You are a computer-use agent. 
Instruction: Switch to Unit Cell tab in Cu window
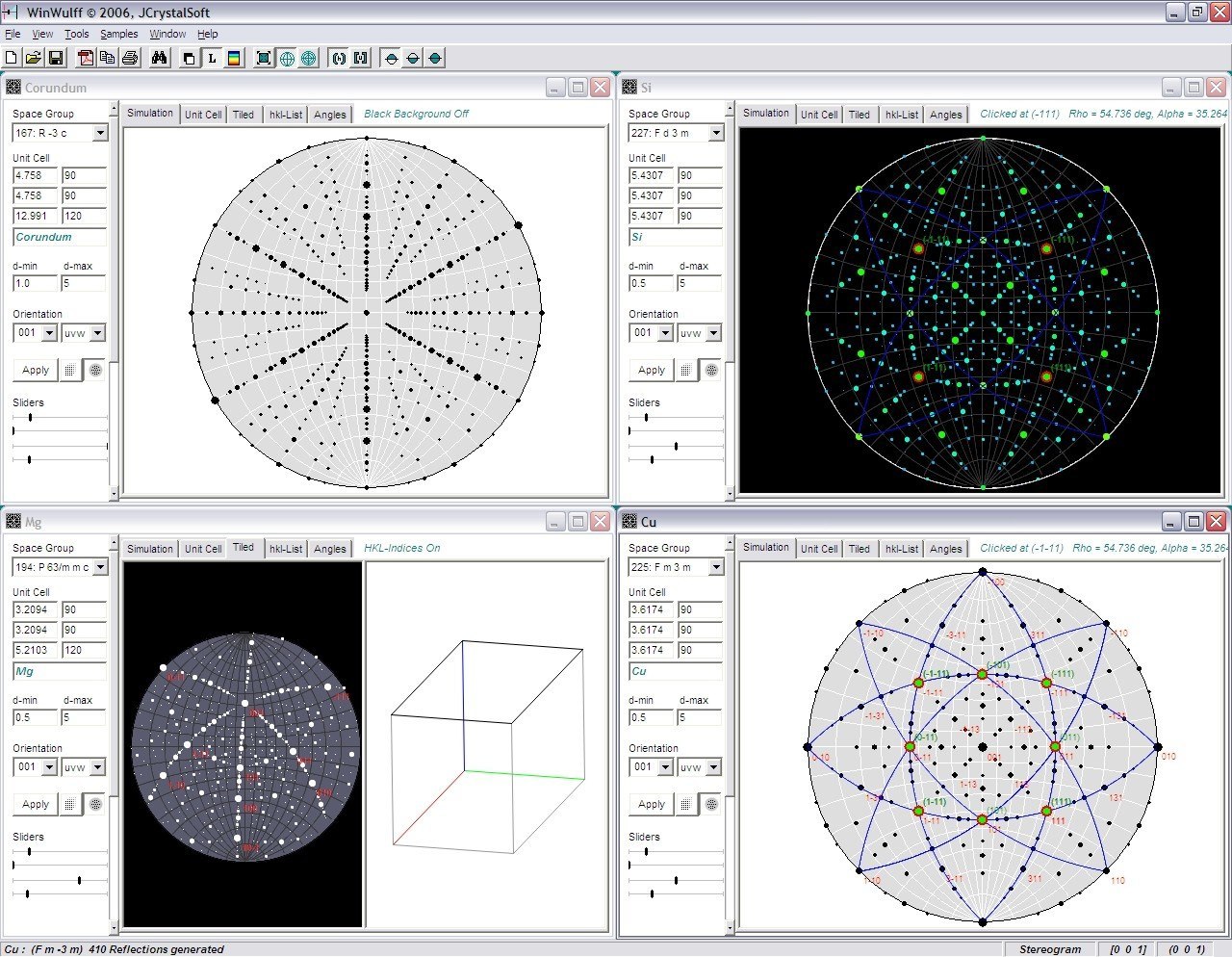tap(819, 549)
